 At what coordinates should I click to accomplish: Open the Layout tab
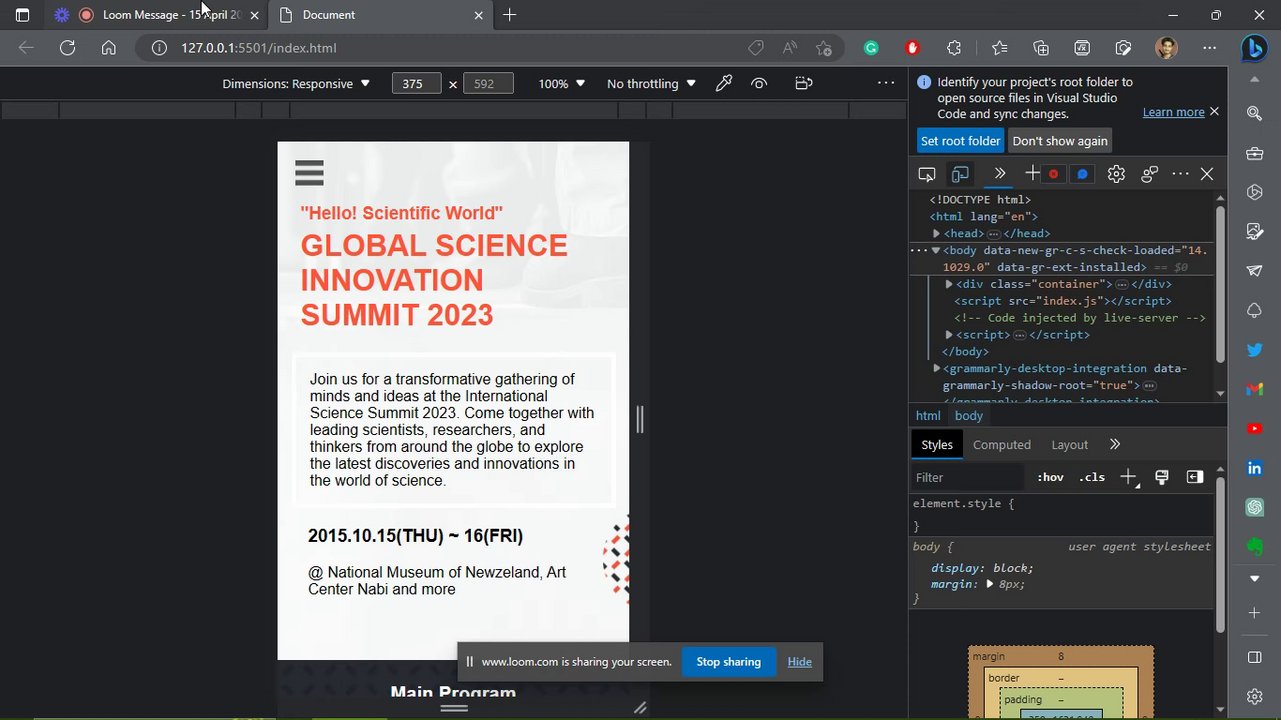1069,445
